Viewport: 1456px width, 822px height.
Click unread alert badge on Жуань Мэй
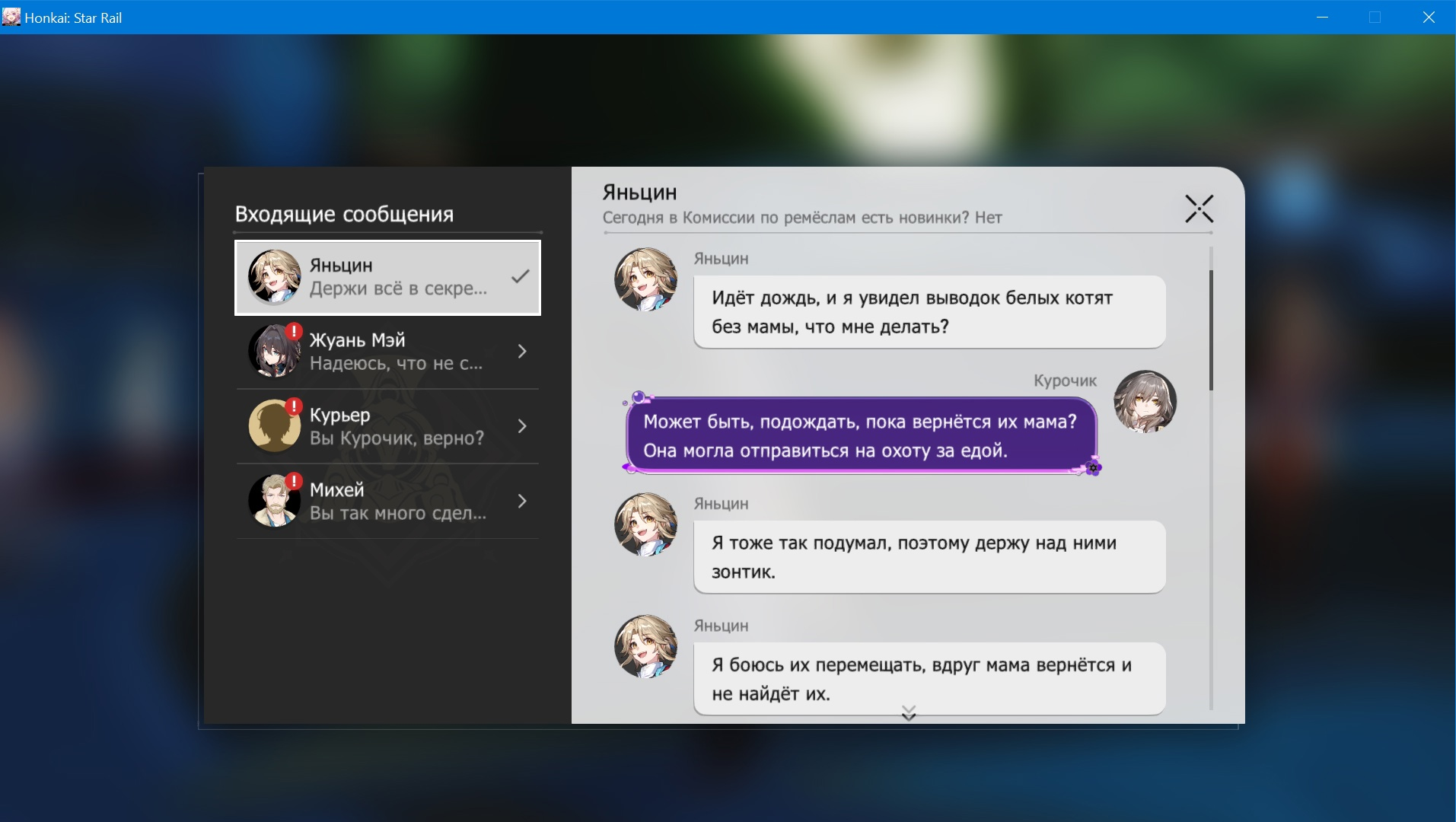(x=294, y=332)
